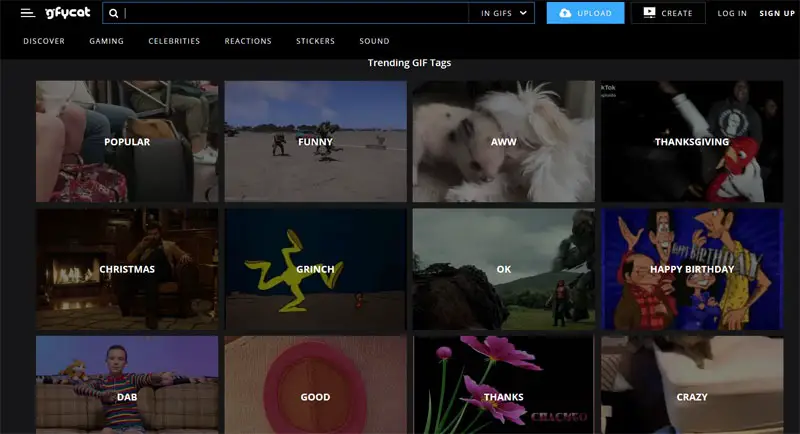Go to the Gaming tab
Screen dimensions: 800x434
point(107,41)
